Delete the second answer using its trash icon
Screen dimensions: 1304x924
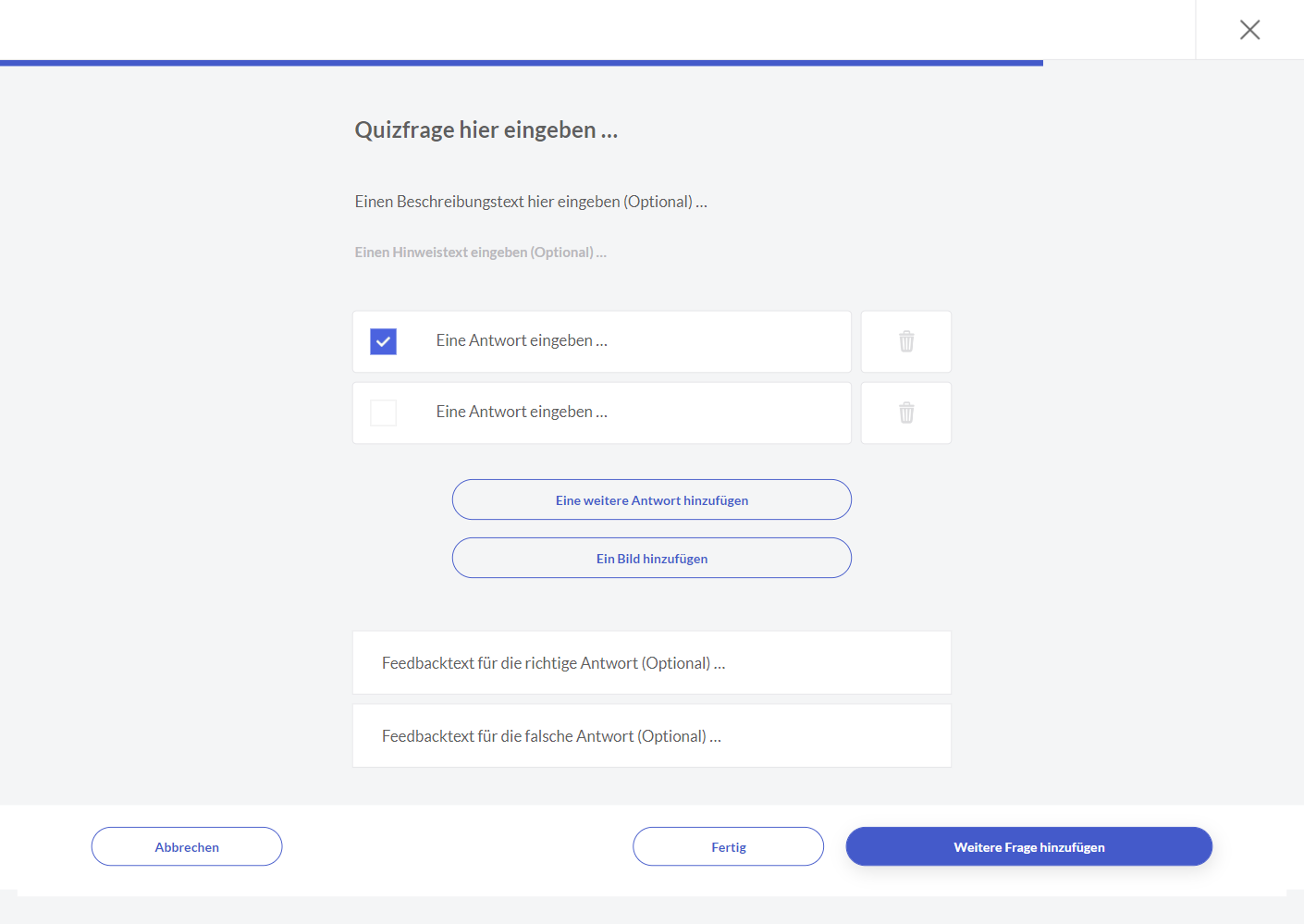point(906,413)
